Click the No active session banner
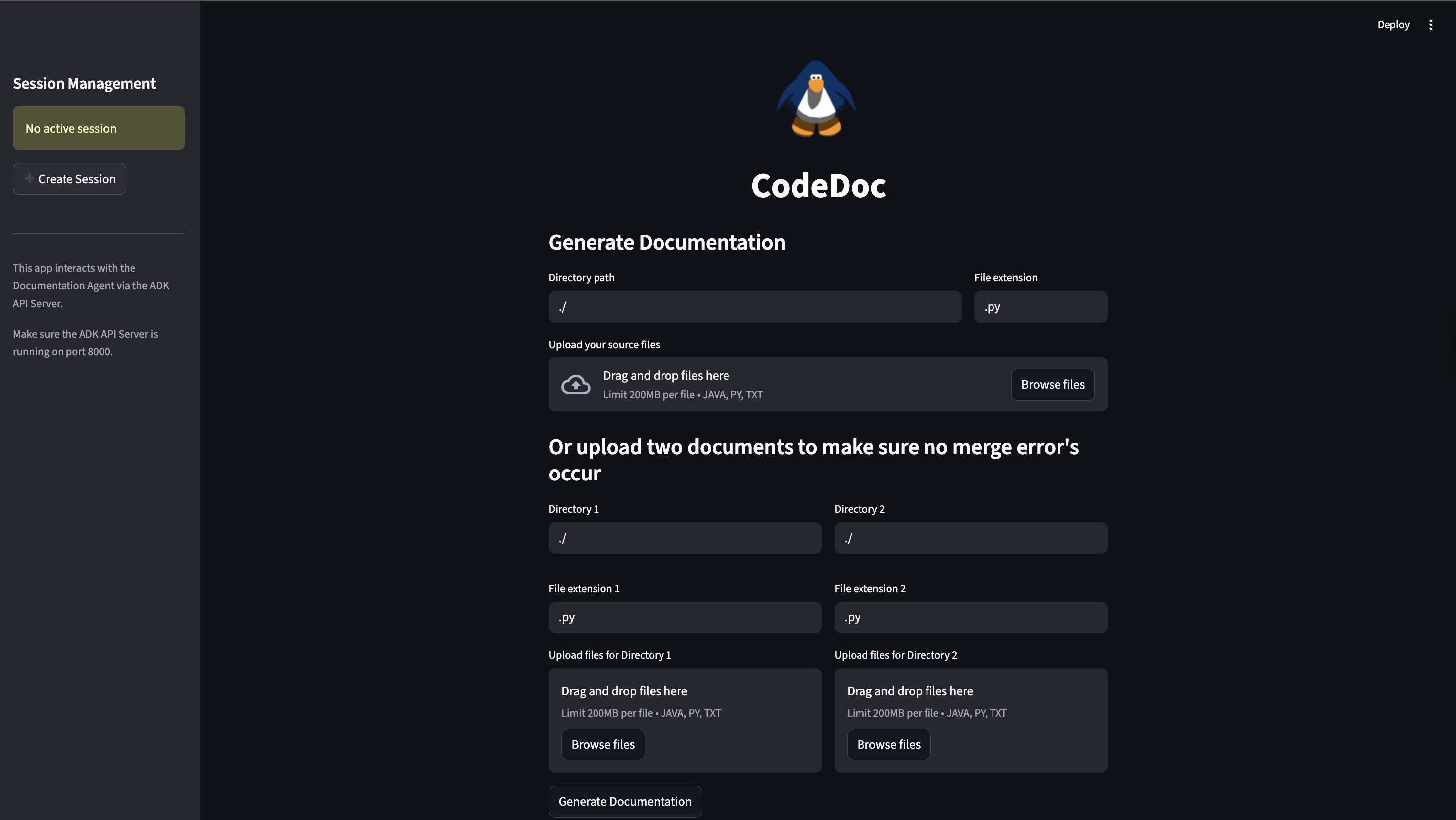 [98, 129]
